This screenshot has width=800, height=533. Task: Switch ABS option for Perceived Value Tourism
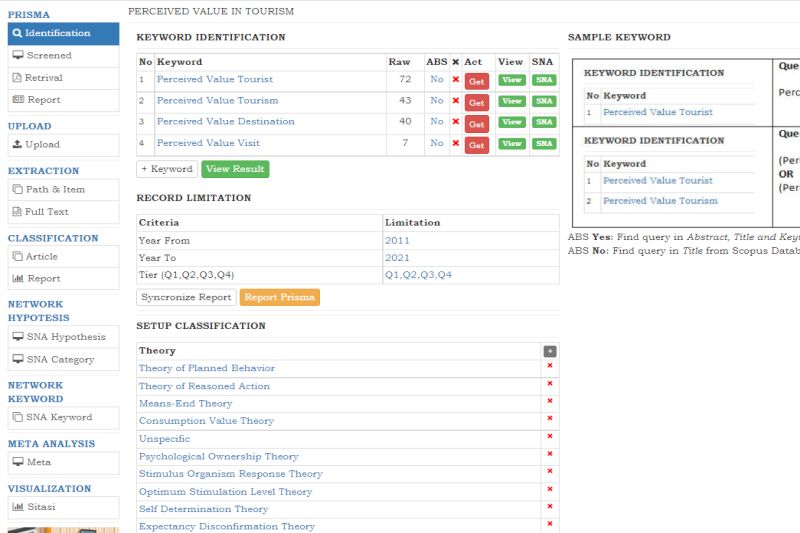[x=437, y=101]
